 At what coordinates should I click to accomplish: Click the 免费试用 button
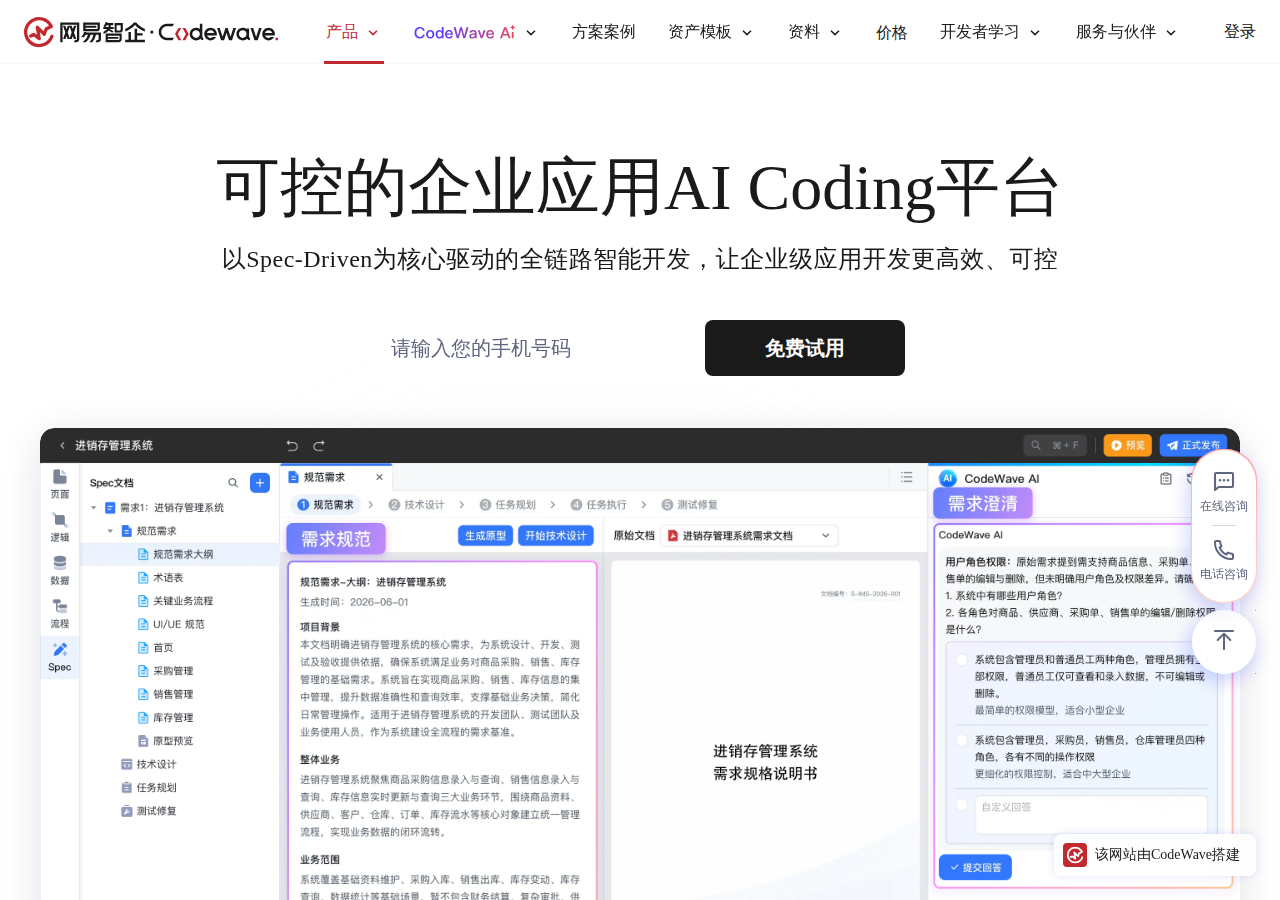coord(805,348)
